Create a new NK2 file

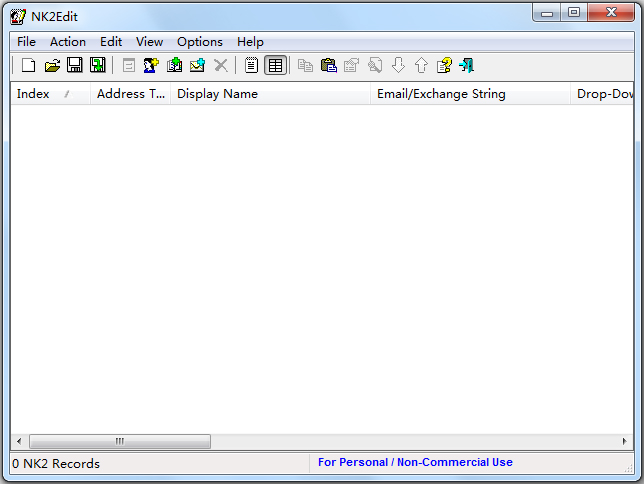[28, 65]
